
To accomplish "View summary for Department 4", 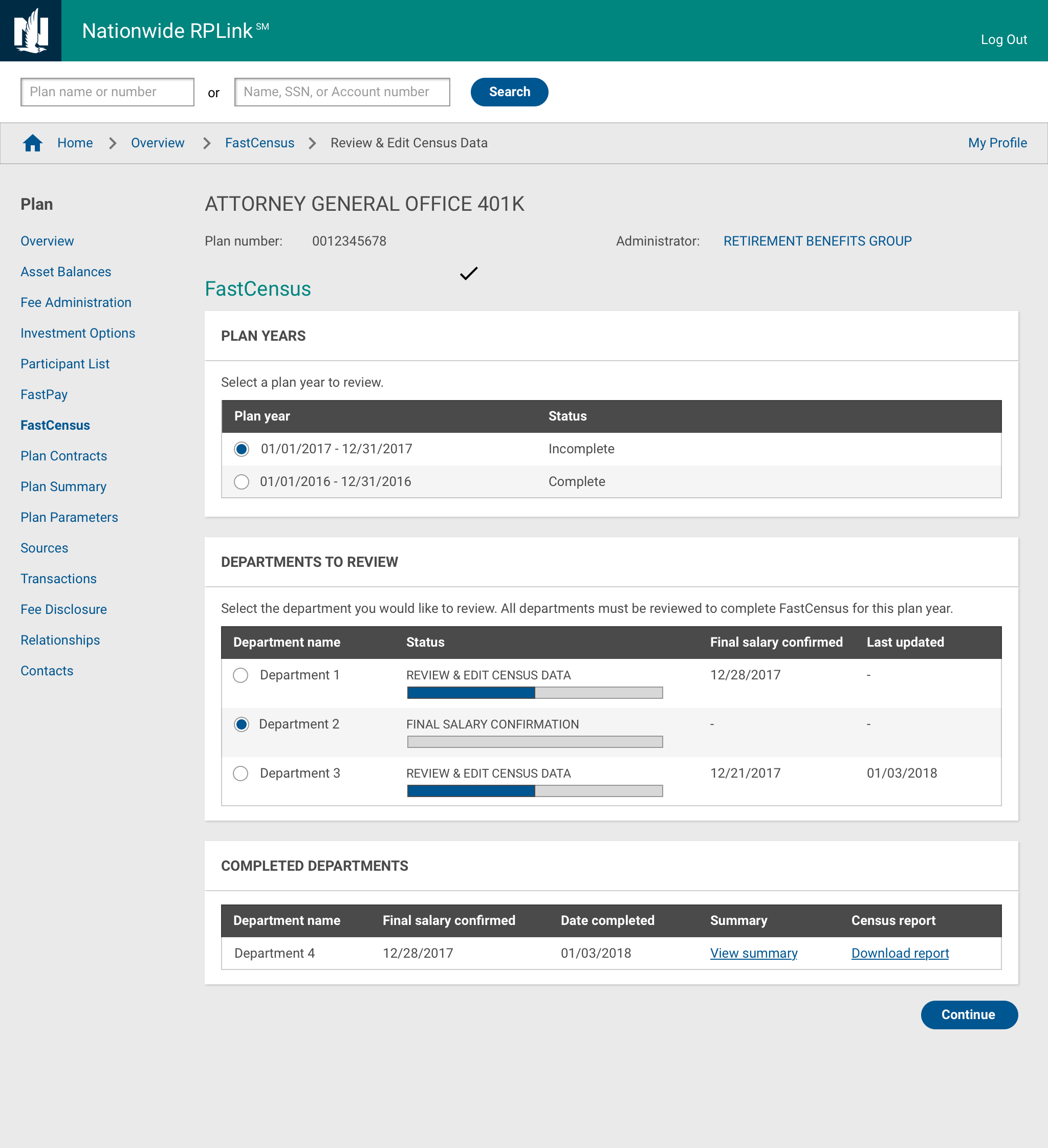I will 754,953.
